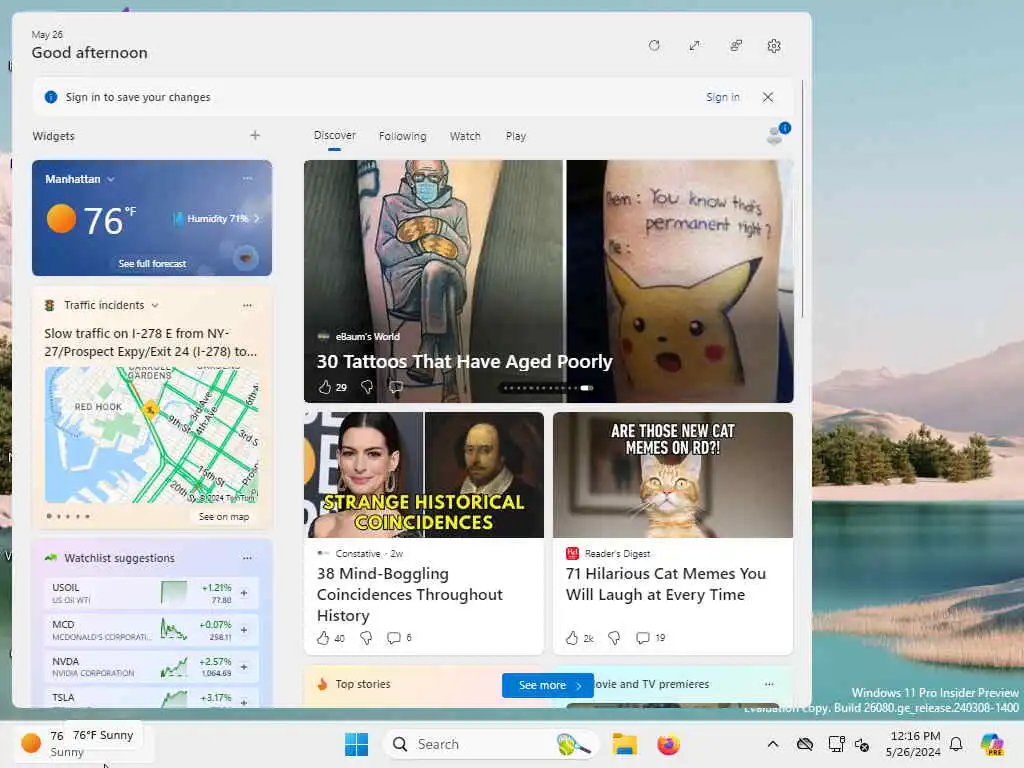Open 38 Mind-Boggling Coincidences headline
1024x768 pixels.
409,594
